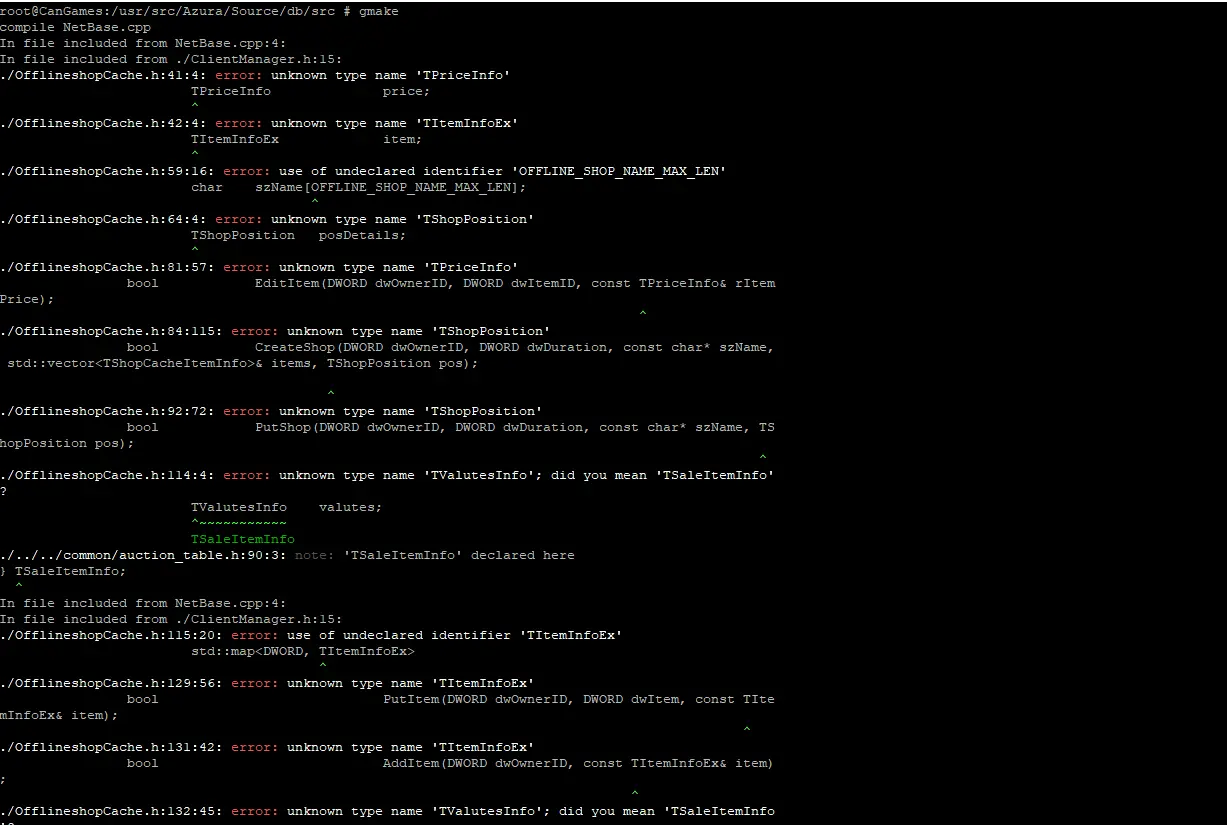Click the szName[OFFLINE_SHOP_NAME_MAX_LEN] code line
Viewport: 1227px width, 825px height.
(x=358, y=187)
